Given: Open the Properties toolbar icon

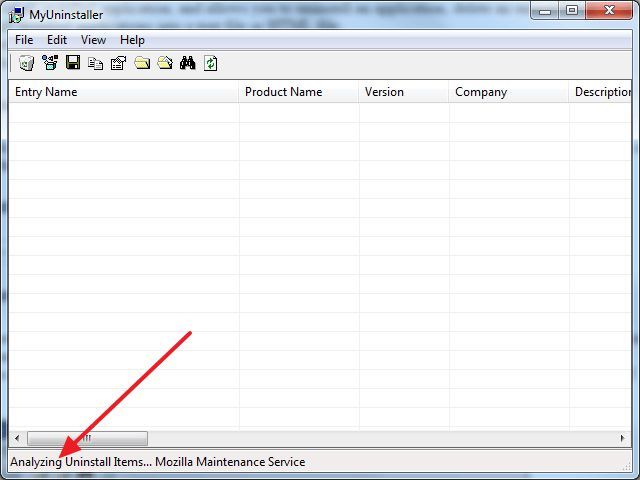Looking at the screenshot, I should point(118,63).
